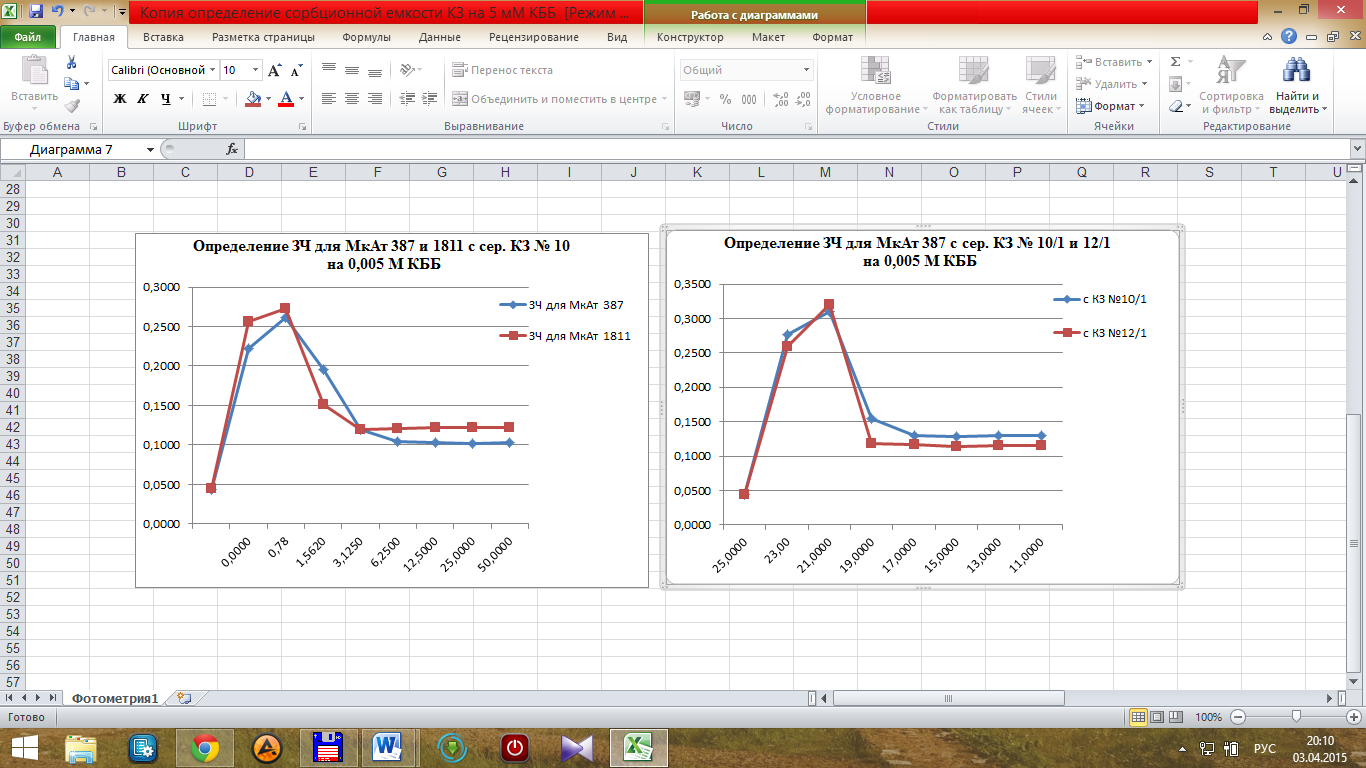Open the Файл tab
This screenshot has width=1366, height=768.
28,37
